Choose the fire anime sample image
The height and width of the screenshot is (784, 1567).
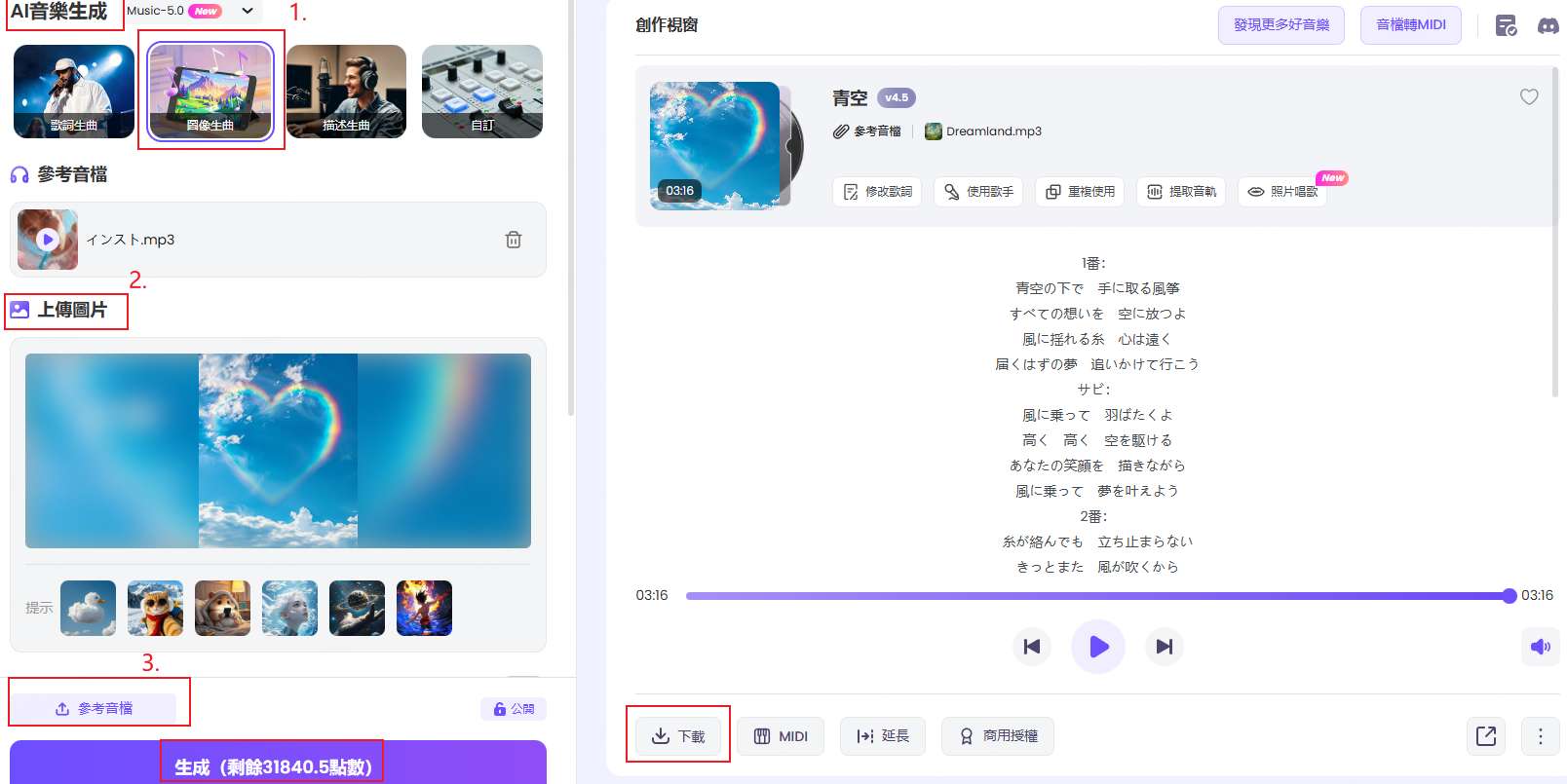point(424,608)
